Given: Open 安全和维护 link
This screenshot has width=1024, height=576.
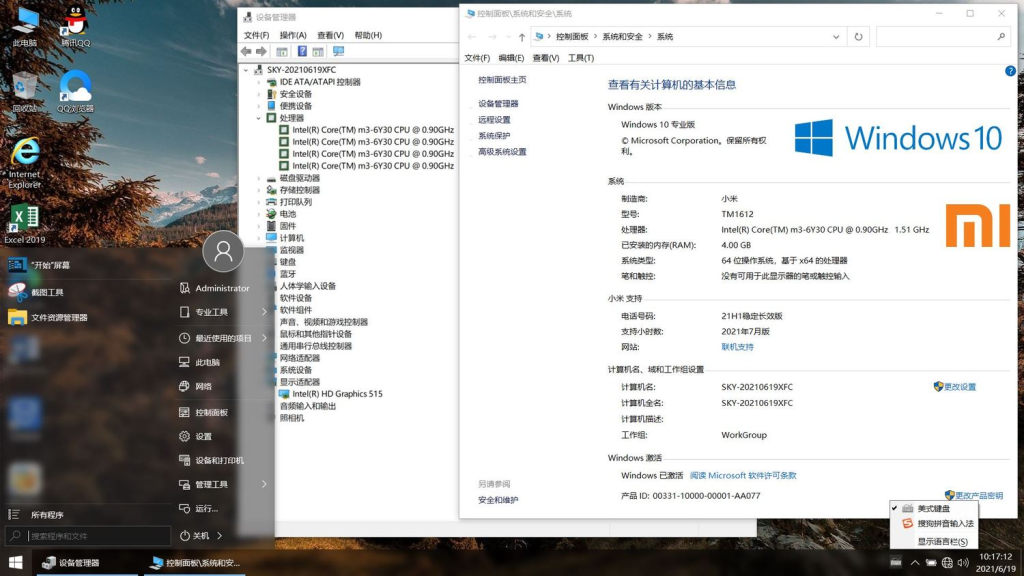Looking at the screenshot, I should coord(498,500).
